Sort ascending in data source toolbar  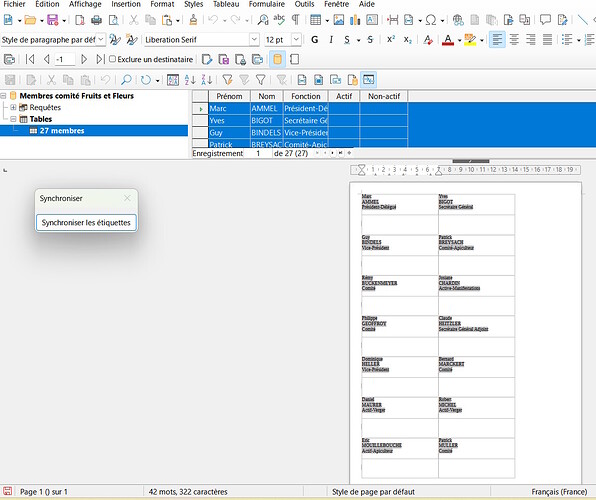[x=190, y=80]
